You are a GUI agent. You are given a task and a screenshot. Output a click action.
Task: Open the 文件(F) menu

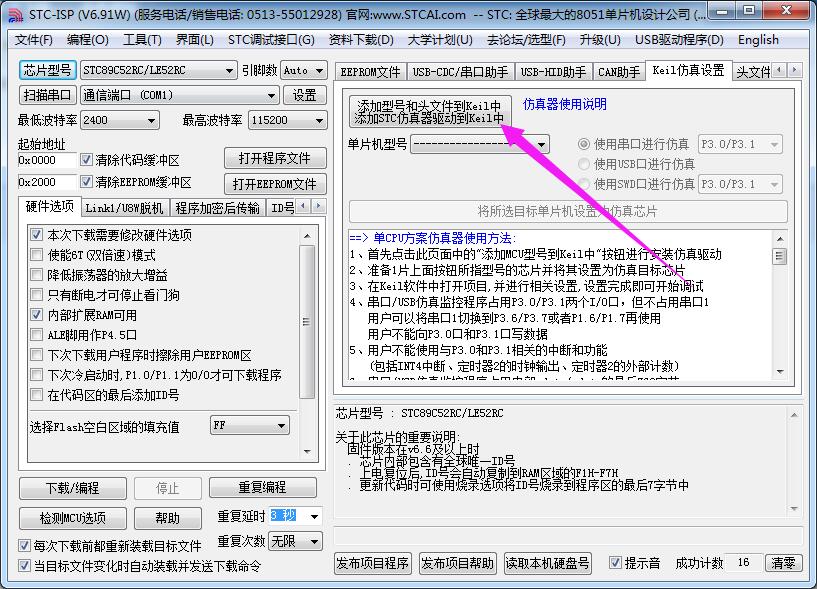[x=33, y=40]
